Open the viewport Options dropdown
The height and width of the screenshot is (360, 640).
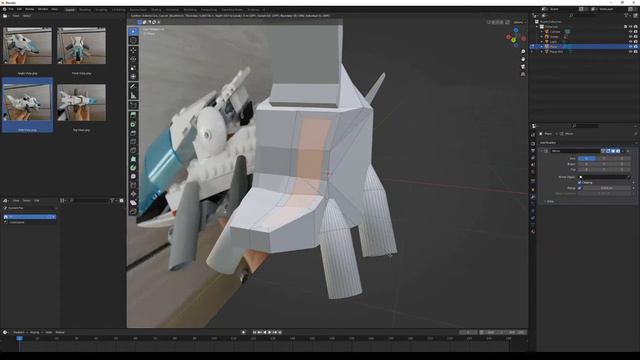[x=519, y=22]
